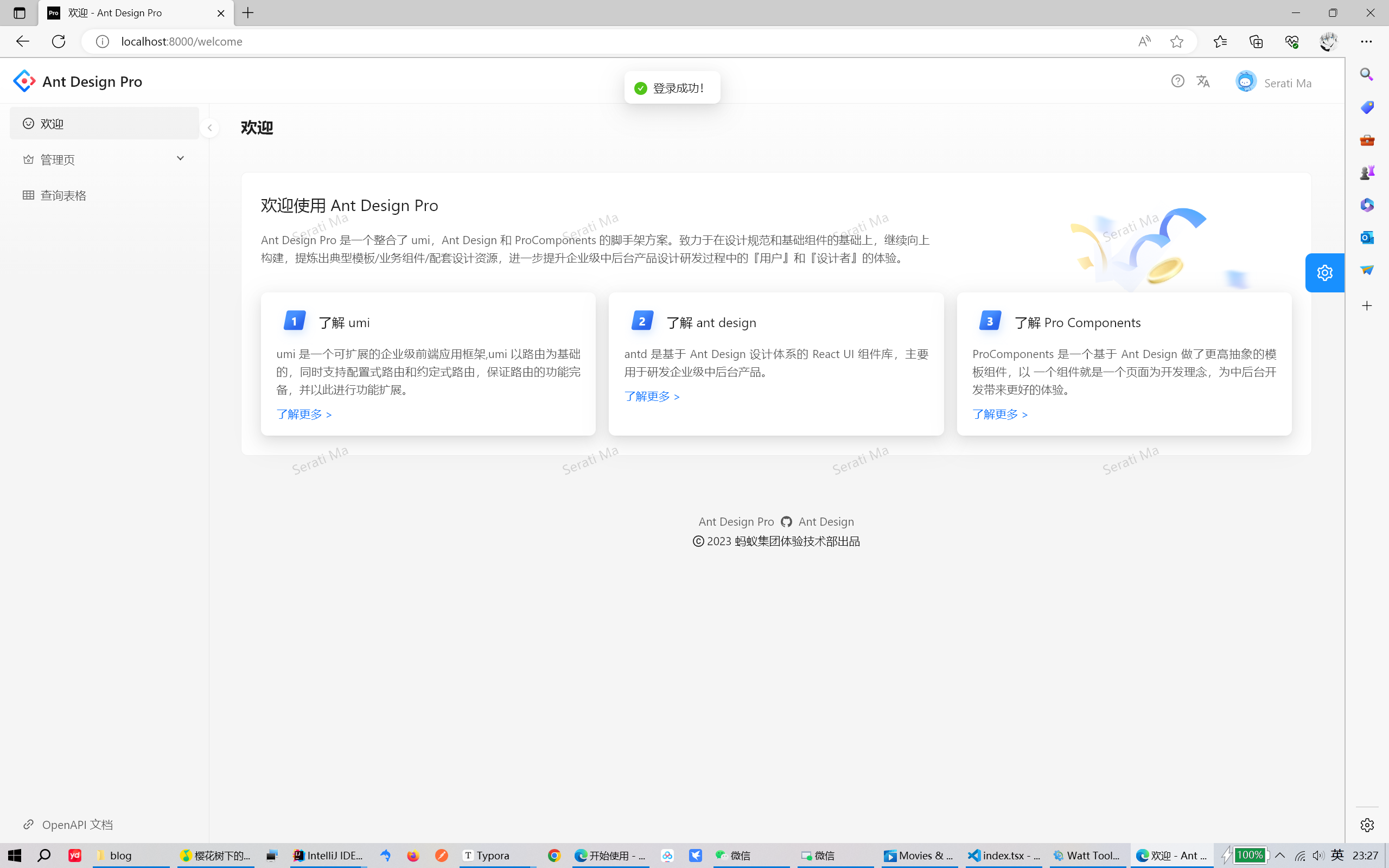Open taskbar search magnifier

44,856
